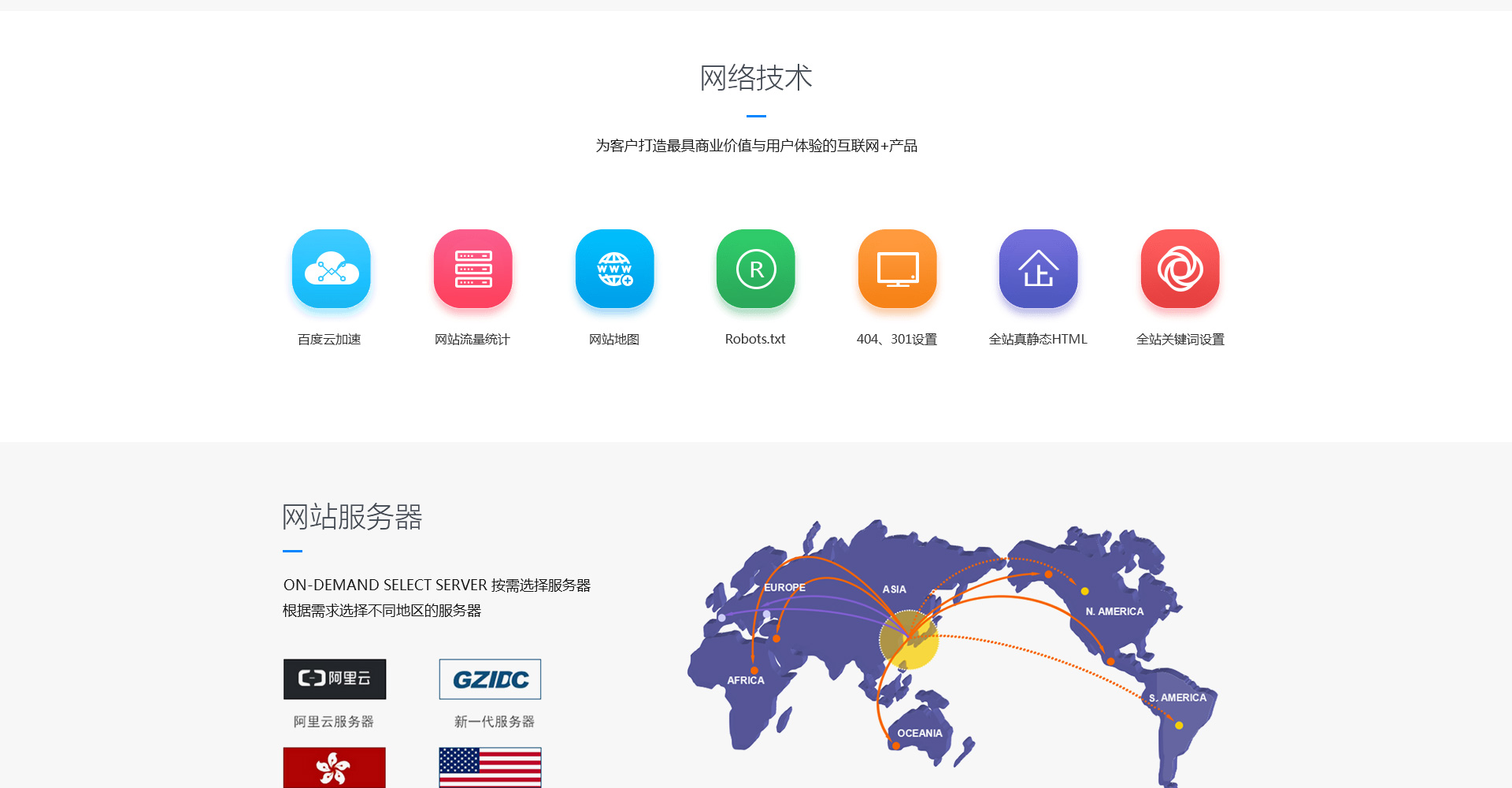
Task: Click the green Robots.txt icon
Action: [x=755, y=269]
